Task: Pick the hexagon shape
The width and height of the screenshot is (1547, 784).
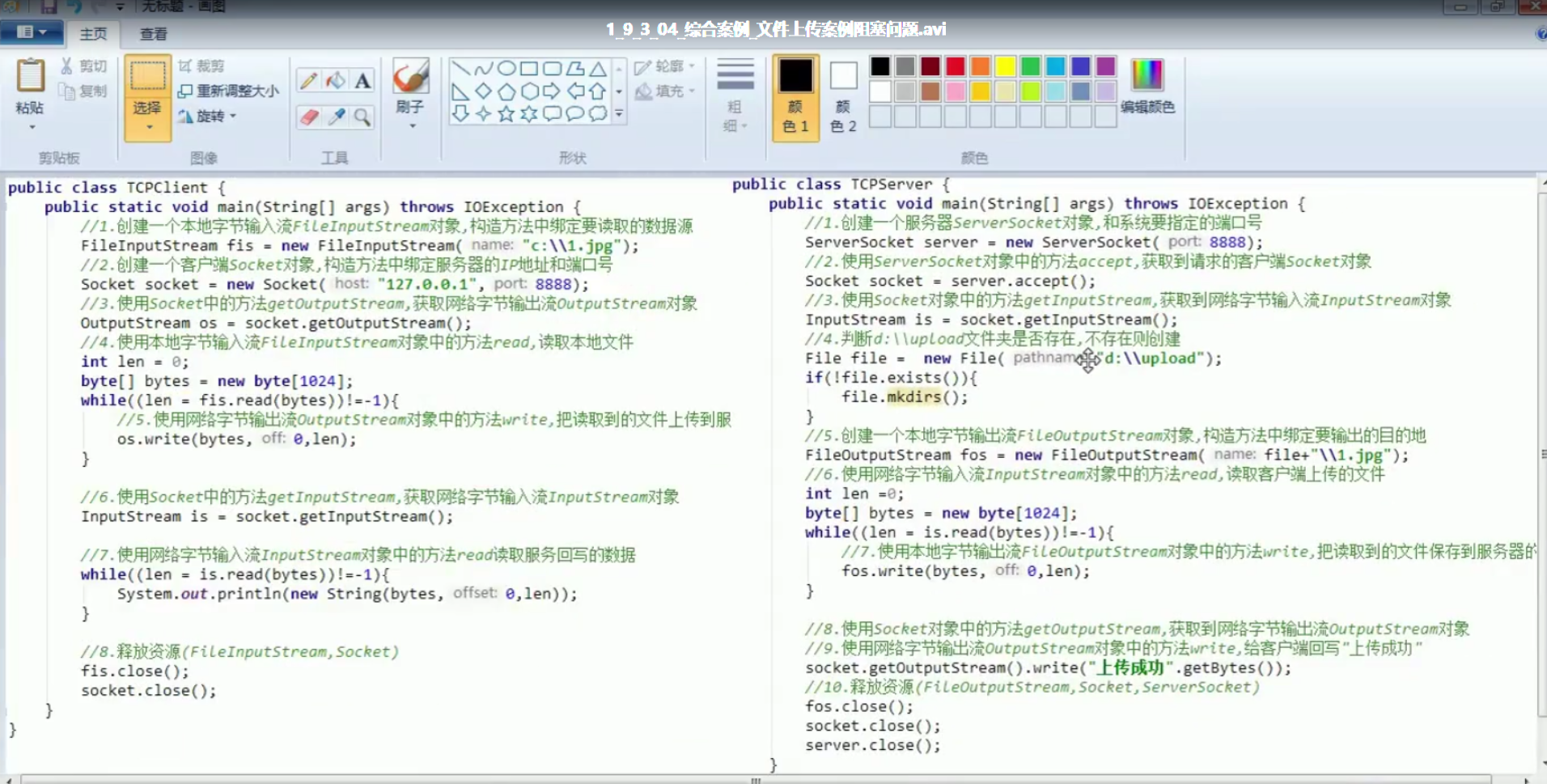Action: [529, 91]
